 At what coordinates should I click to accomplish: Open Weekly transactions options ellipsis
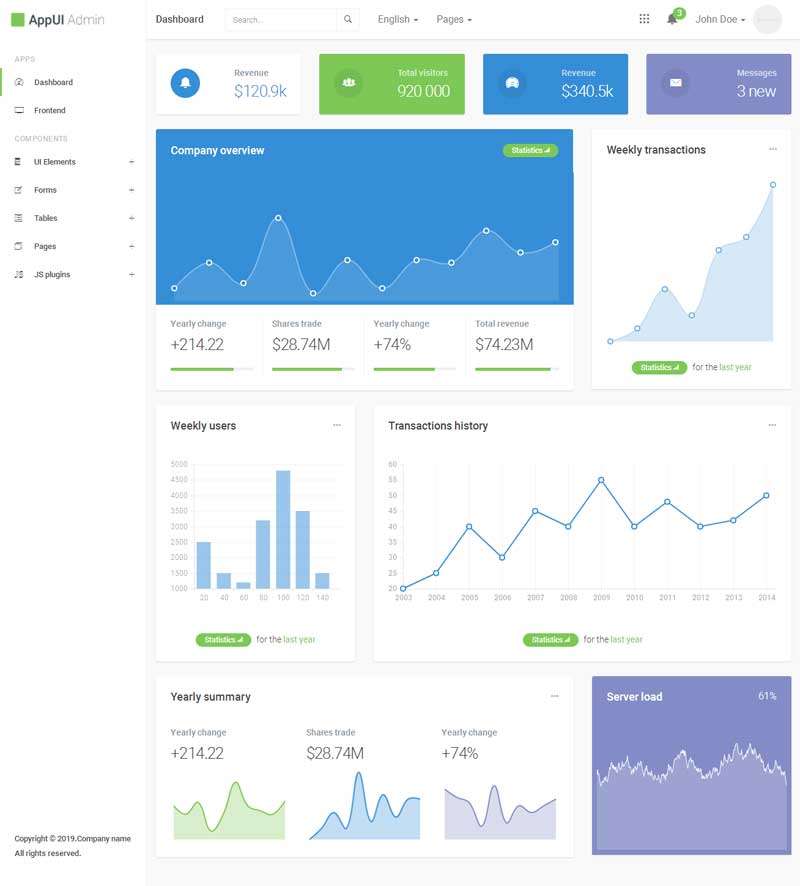(772, 149)
